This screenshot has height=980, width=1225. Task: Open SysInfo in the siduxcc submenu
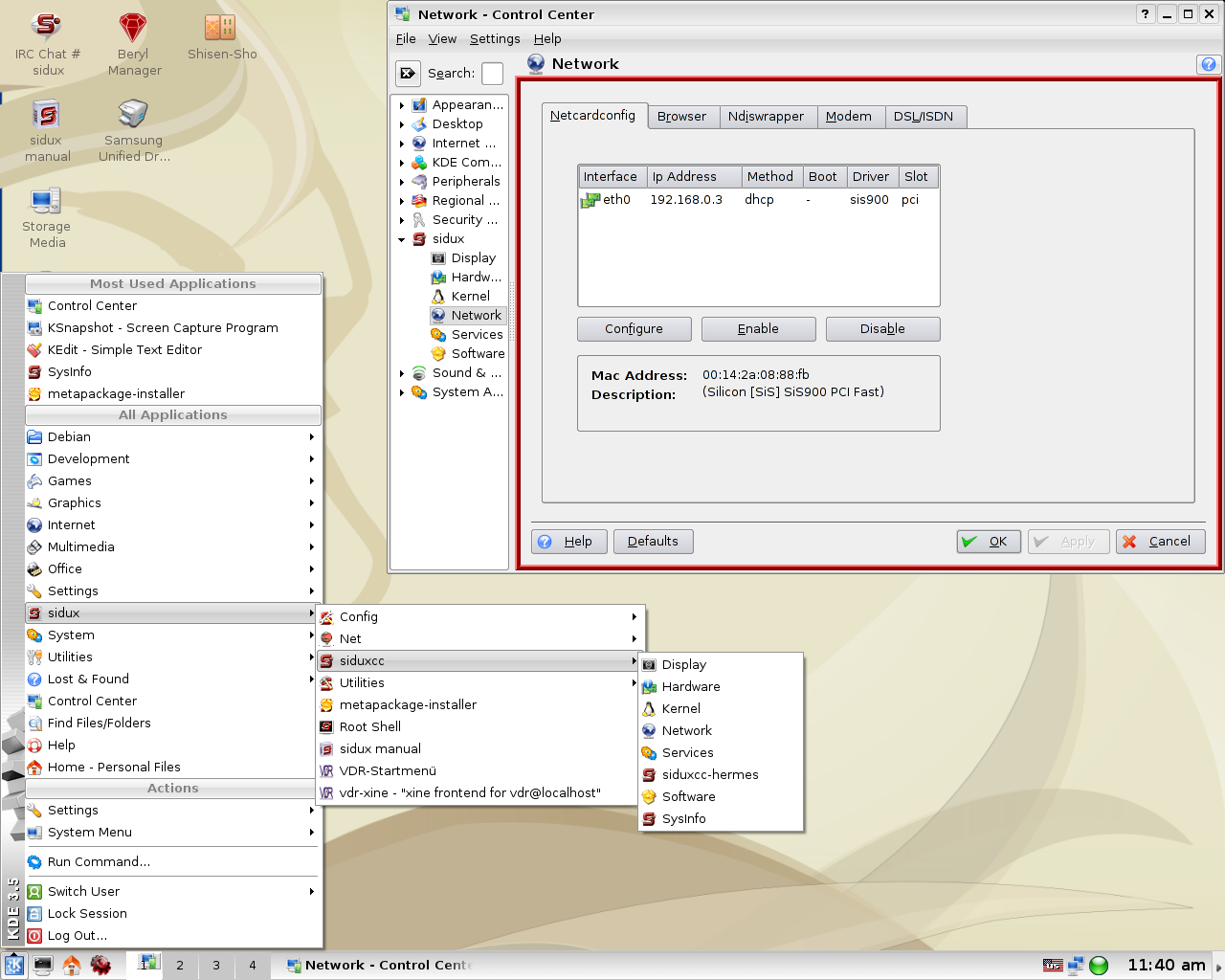(721, 818)
